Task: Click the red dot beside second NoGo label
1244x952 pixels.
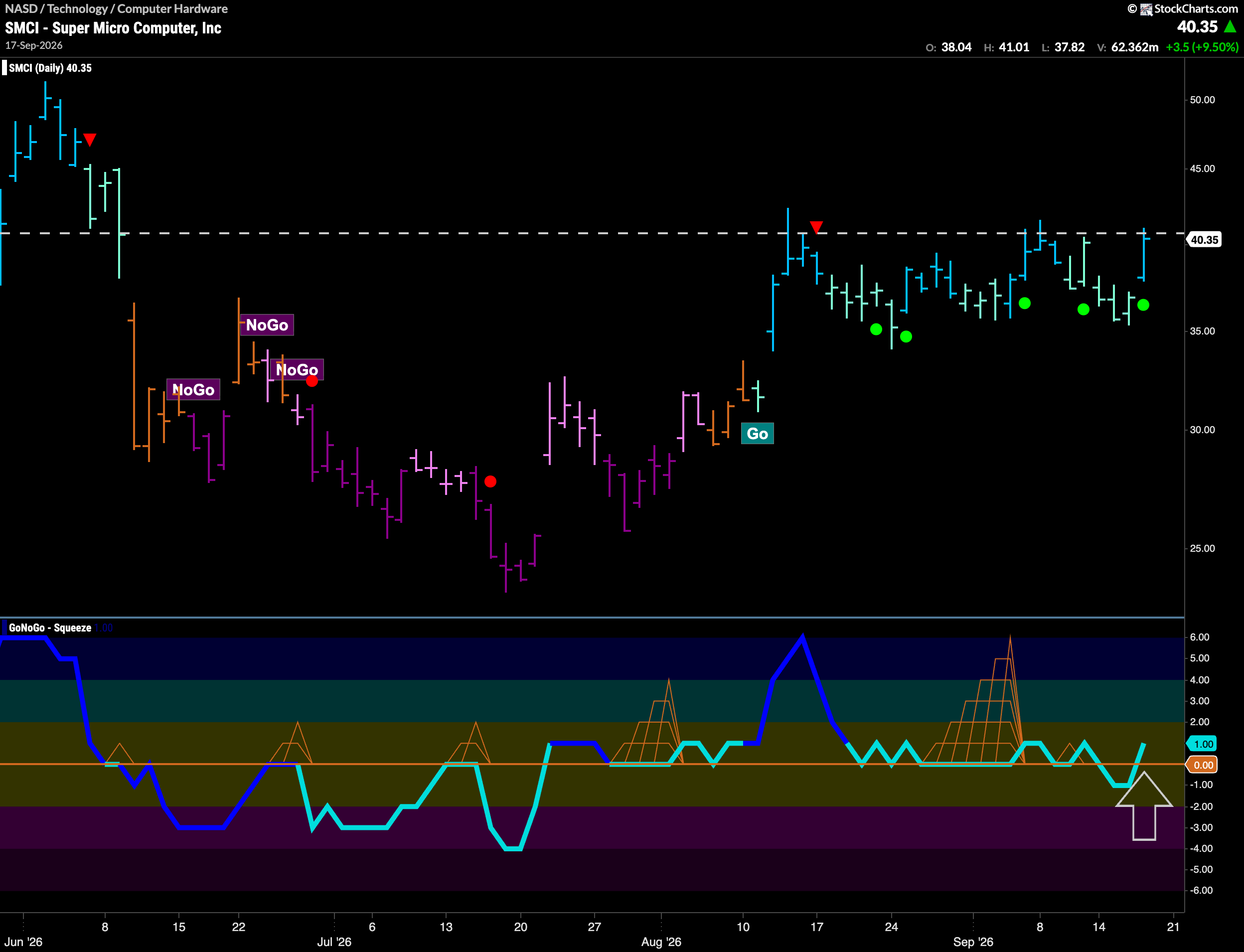Action: 312,381
